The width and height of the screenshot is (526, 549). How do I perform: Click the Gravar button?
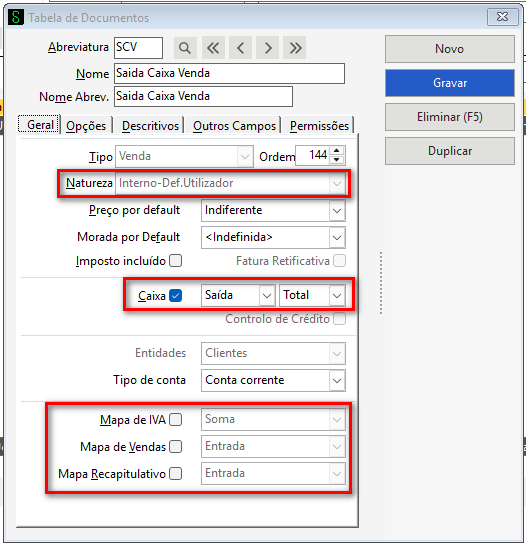click(x=450, y=83)
